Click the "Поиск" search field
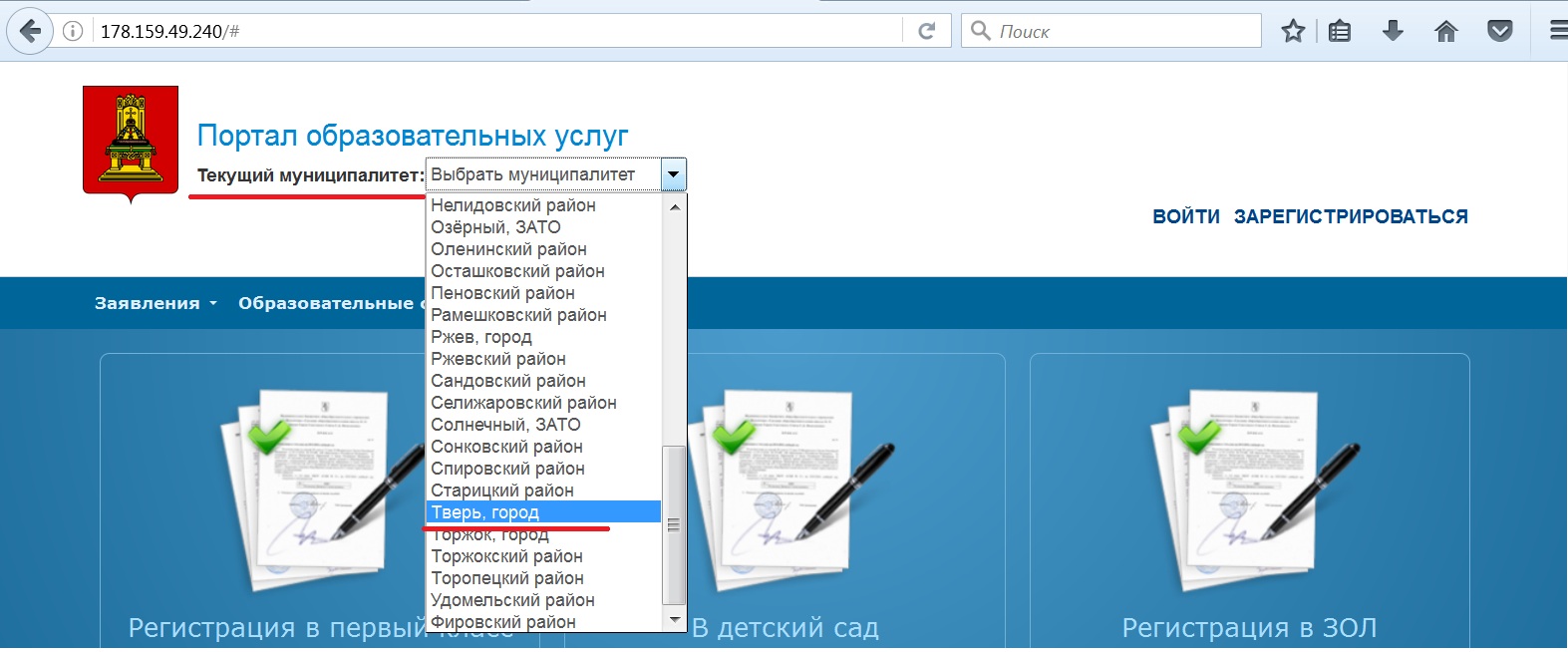The image size is (1568, 652). coord(1121,31)
